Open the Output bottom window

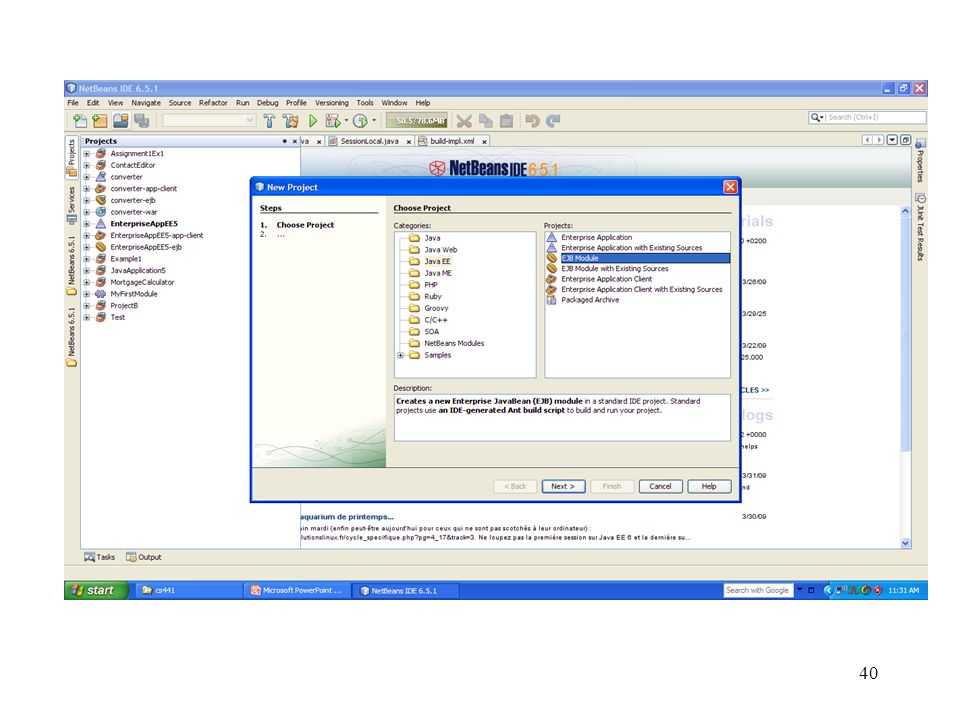click(144, 557)
